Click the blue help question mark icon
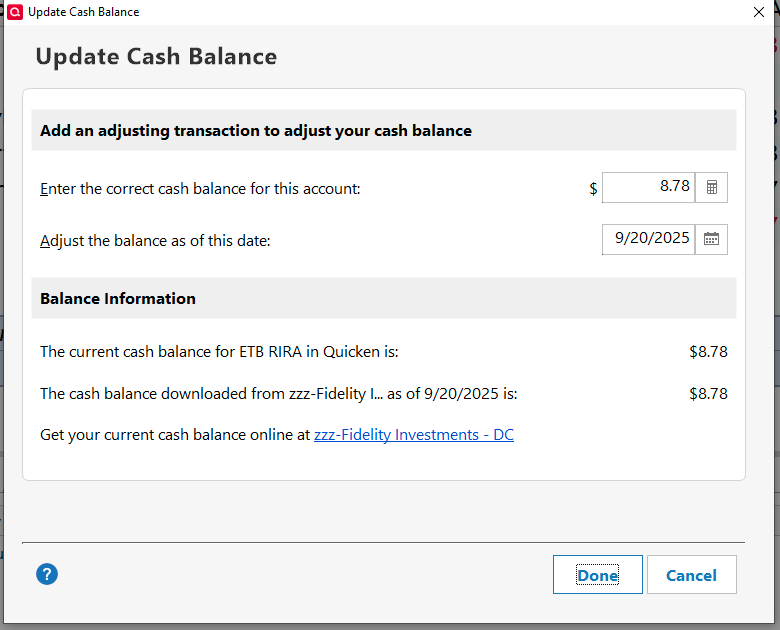The image size is (780, 630). tap(47, 574)
